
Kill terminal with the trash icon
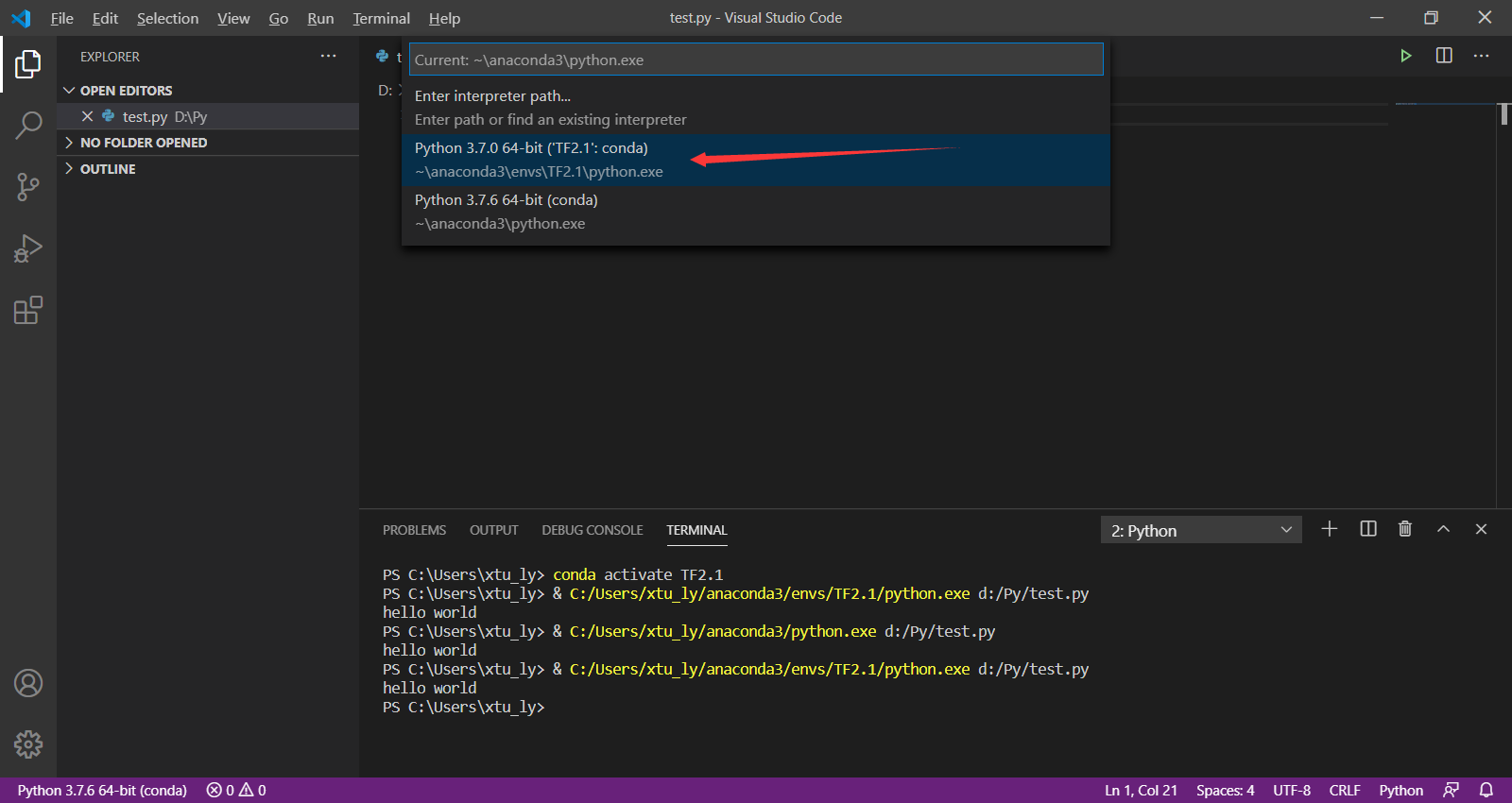(1405, 529)
